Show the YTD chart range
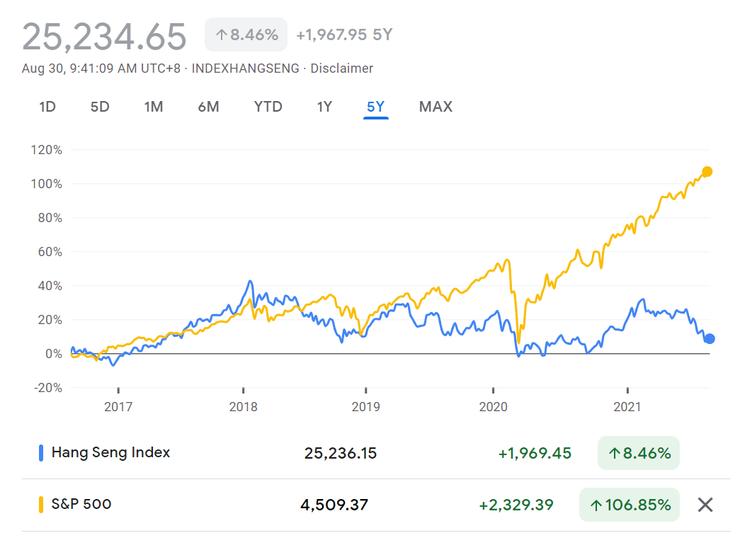Image resolution: width=740 pixels, height=542 pixels. point(267,106)
